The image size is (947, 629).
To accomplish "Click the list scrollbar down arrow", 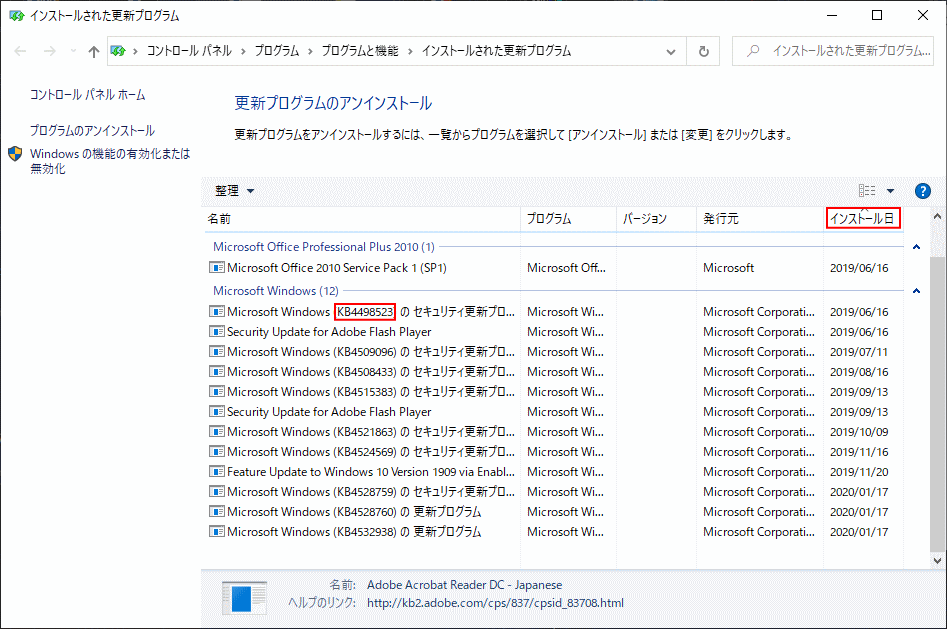I will point(937,560).
